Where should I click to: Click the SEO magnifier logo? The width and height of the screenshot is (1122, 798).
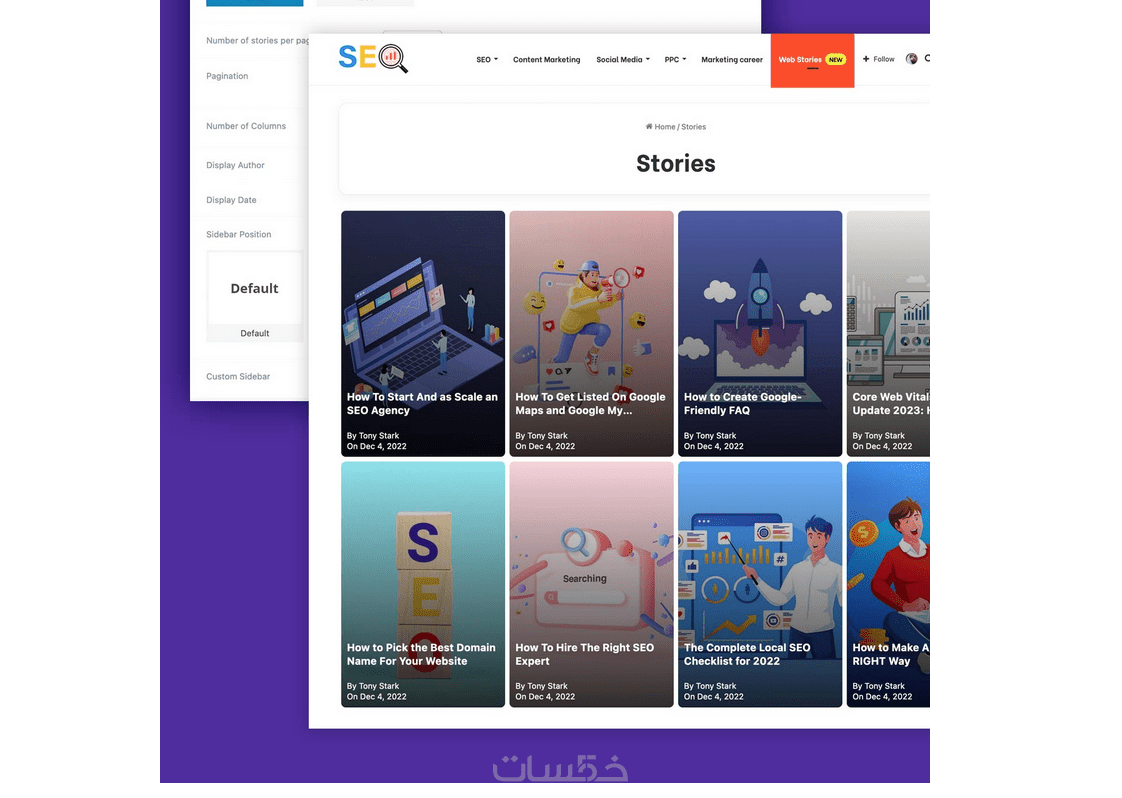[373, 59]
